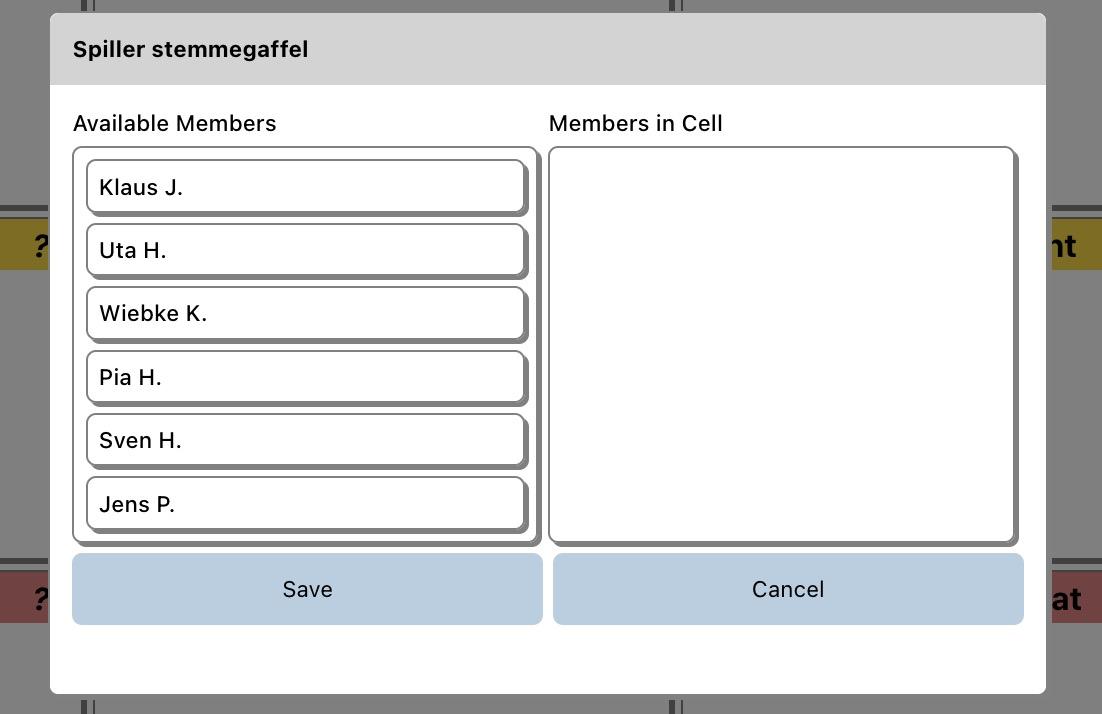
Task: Click yellow question mark cell behind dialog
Action: (30, 246)
